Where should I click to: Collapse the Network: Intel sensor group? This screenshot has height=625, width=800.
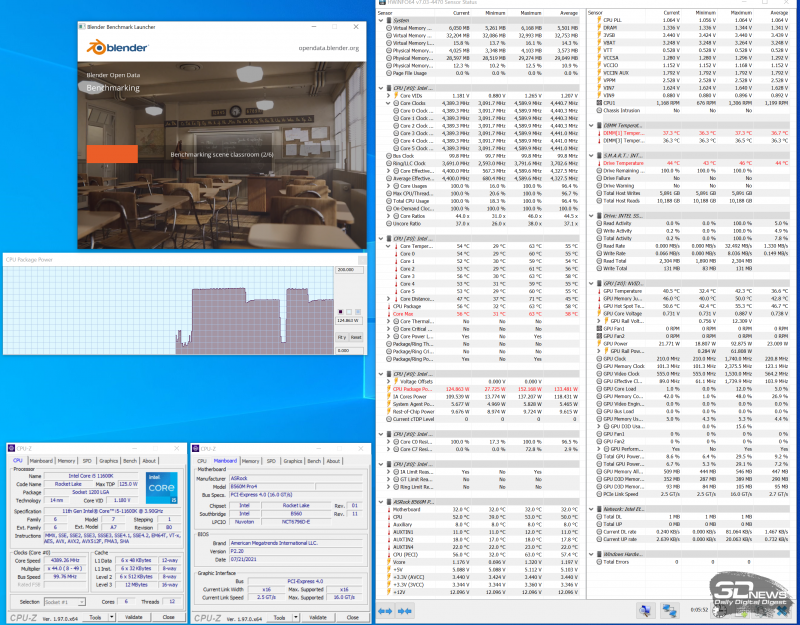591,509
